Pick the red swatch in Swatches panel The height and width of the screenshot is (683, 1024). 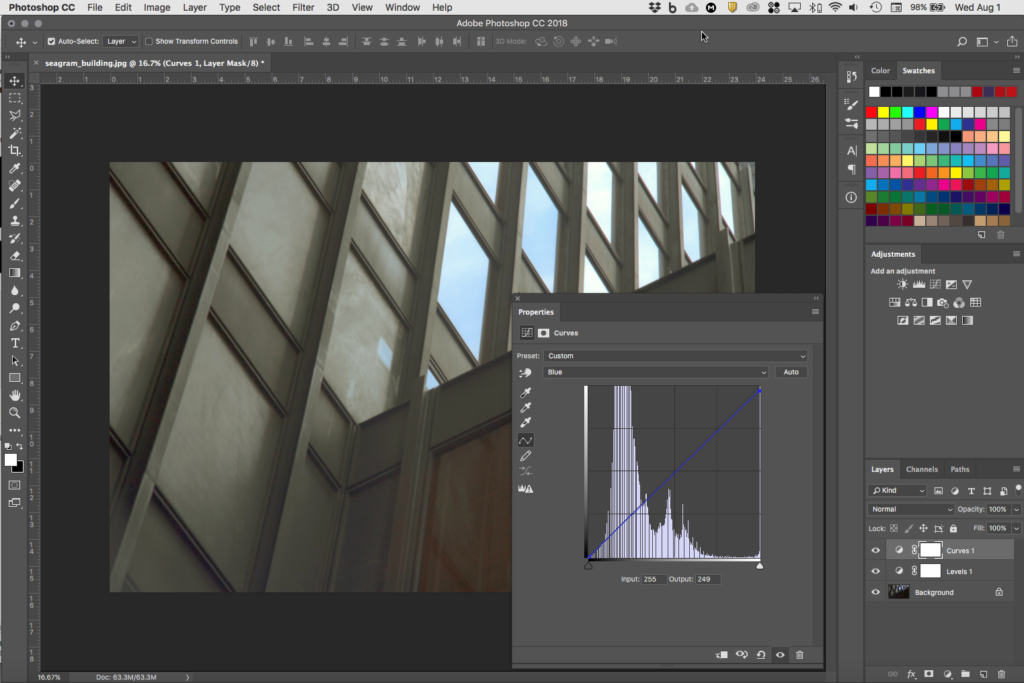pyautogui.click(x=872, y=112)
